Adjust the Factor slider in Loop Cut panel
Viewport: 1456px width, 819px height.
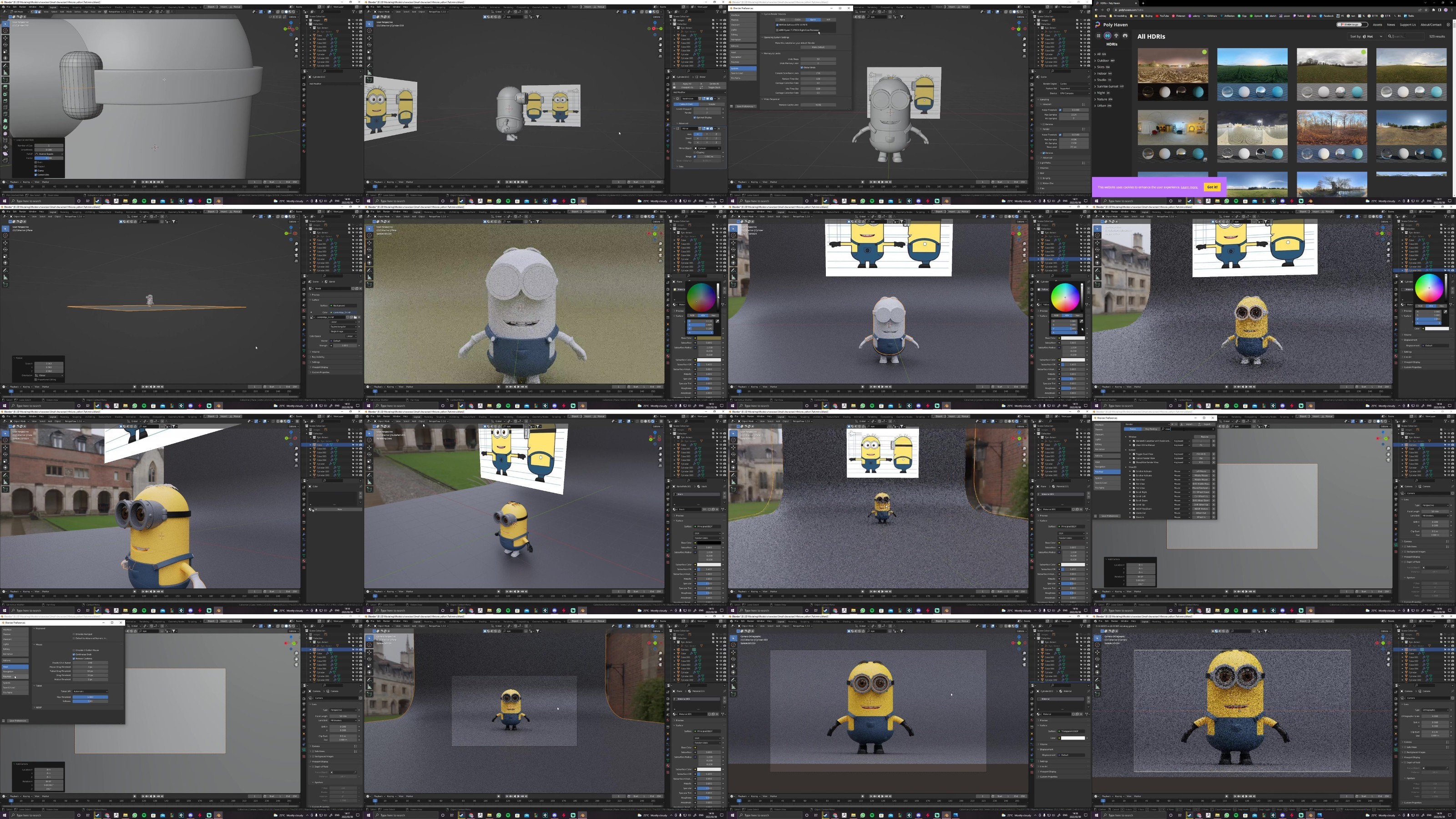49,158
